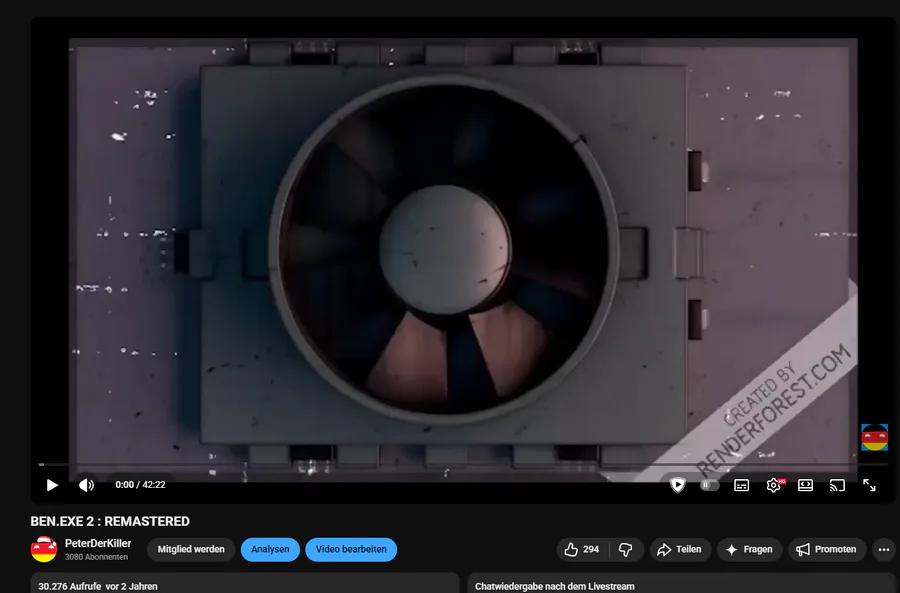Open the PeterDerKiller channel avatar
This screenshot has height=593, width=900.
[44, 549]
